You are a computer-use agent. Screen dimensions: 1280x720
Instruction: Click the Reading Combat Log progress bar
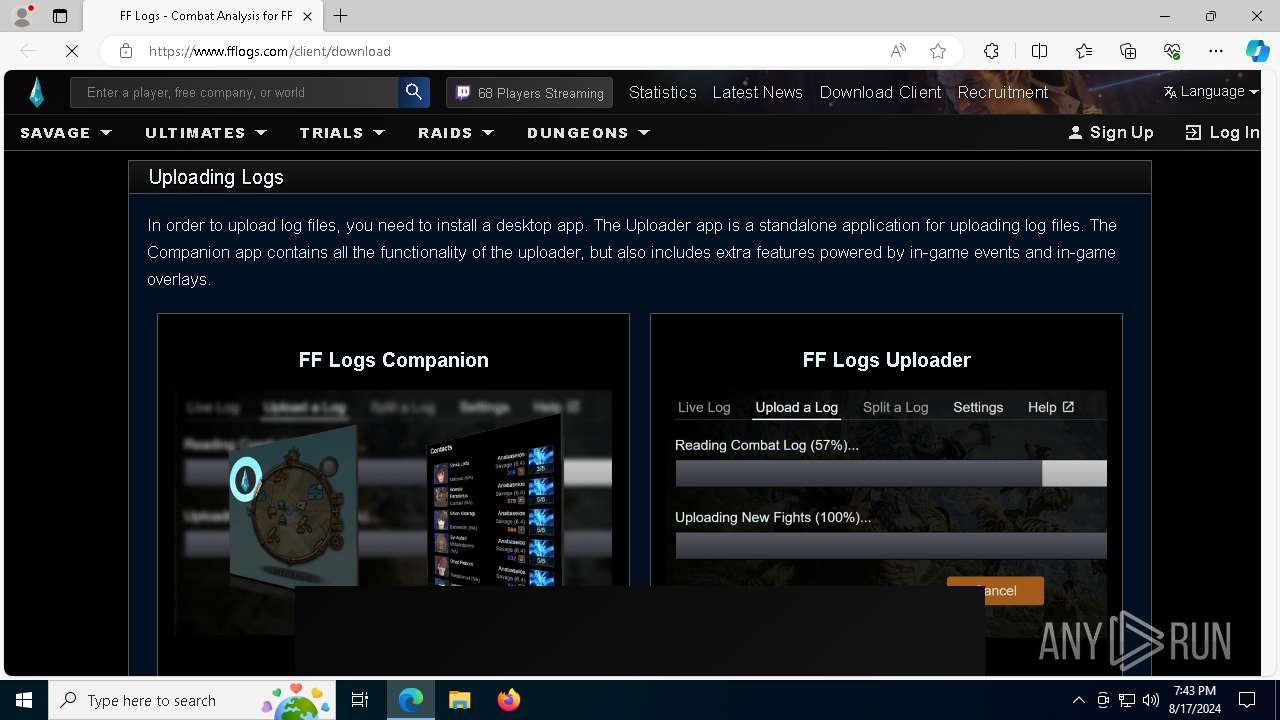[891, 474]
